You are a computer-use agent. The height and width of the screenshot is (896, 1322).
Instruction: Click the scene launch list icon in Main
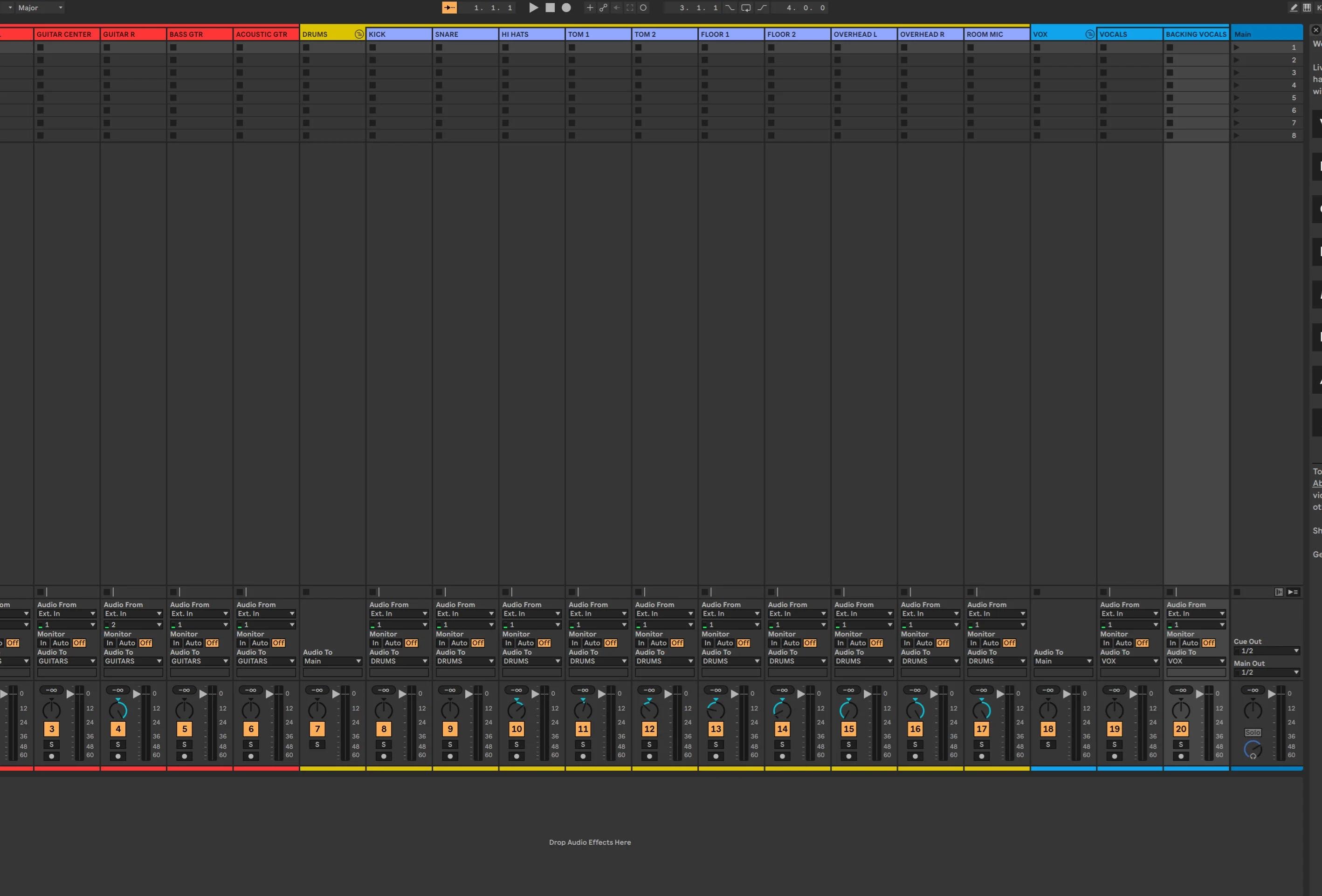pos(1293,592)
